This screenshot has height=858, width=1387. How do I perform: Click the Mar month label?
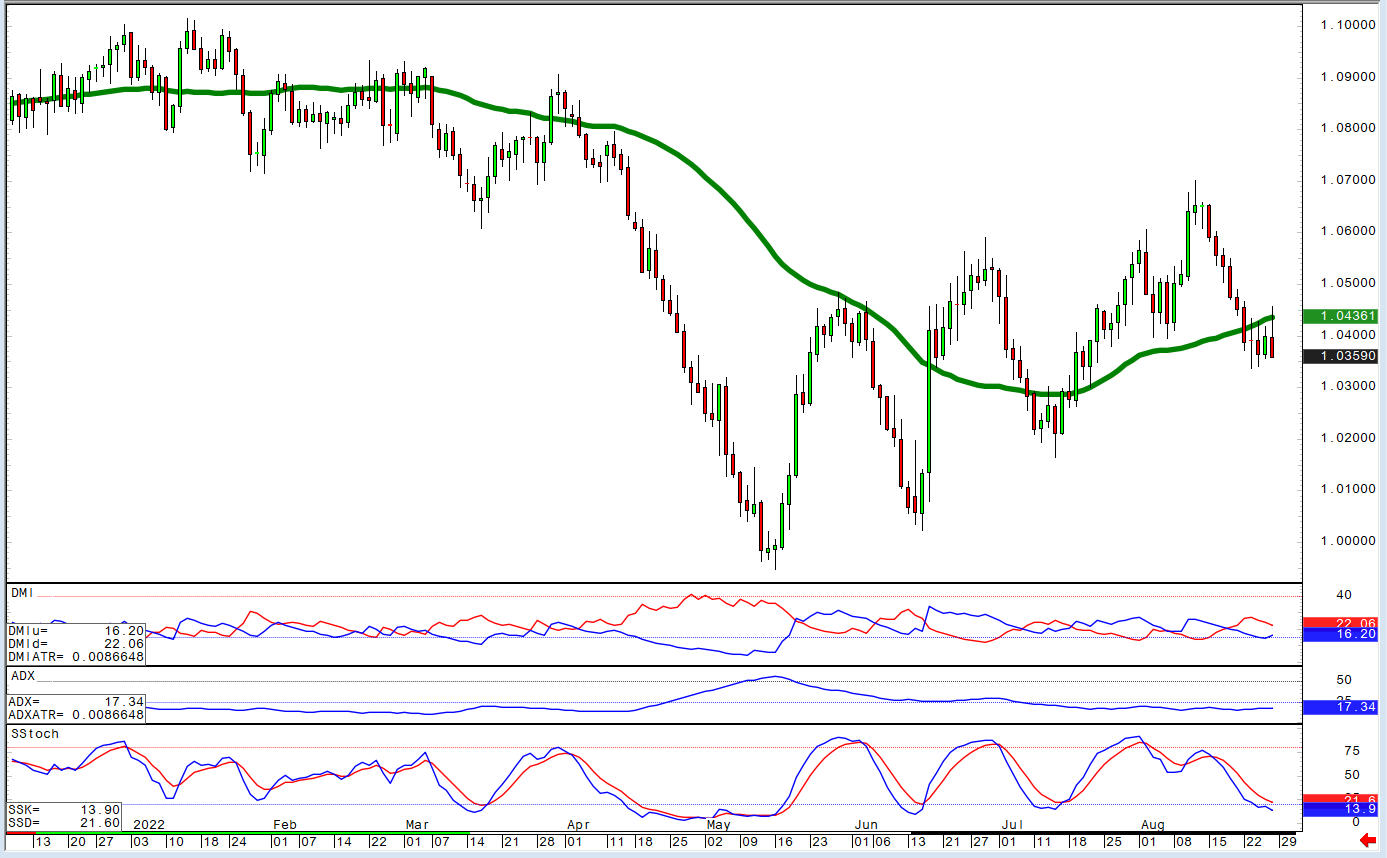[x=417, y=825]
